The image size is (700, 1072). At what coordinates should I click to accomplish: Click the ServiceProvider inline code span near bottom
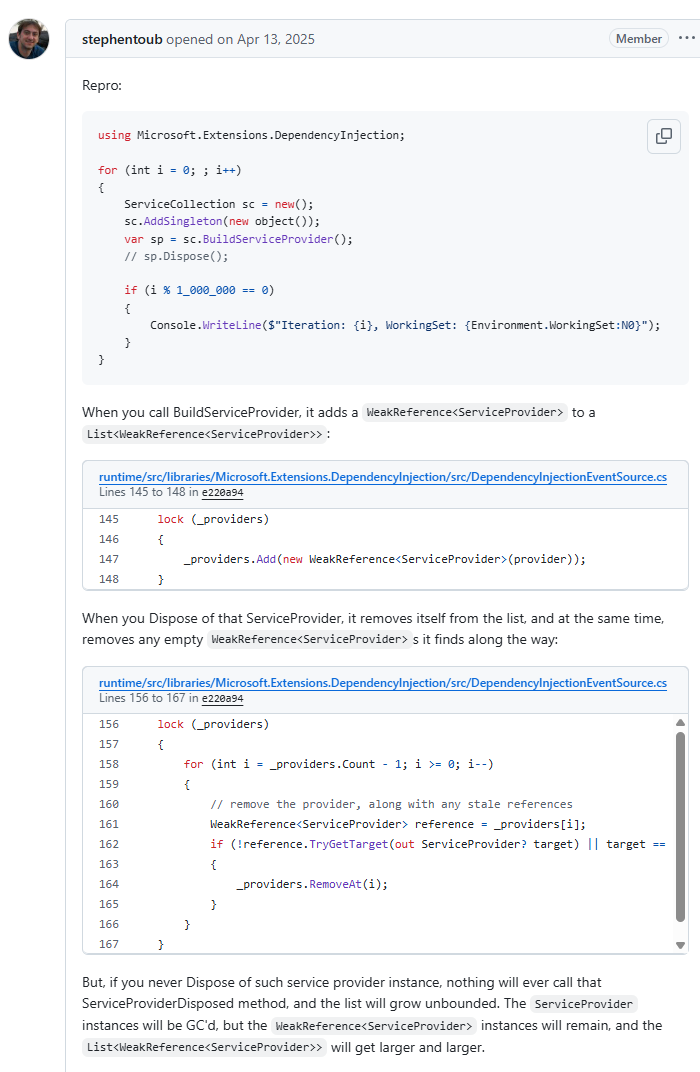(x=583, y=1003)
